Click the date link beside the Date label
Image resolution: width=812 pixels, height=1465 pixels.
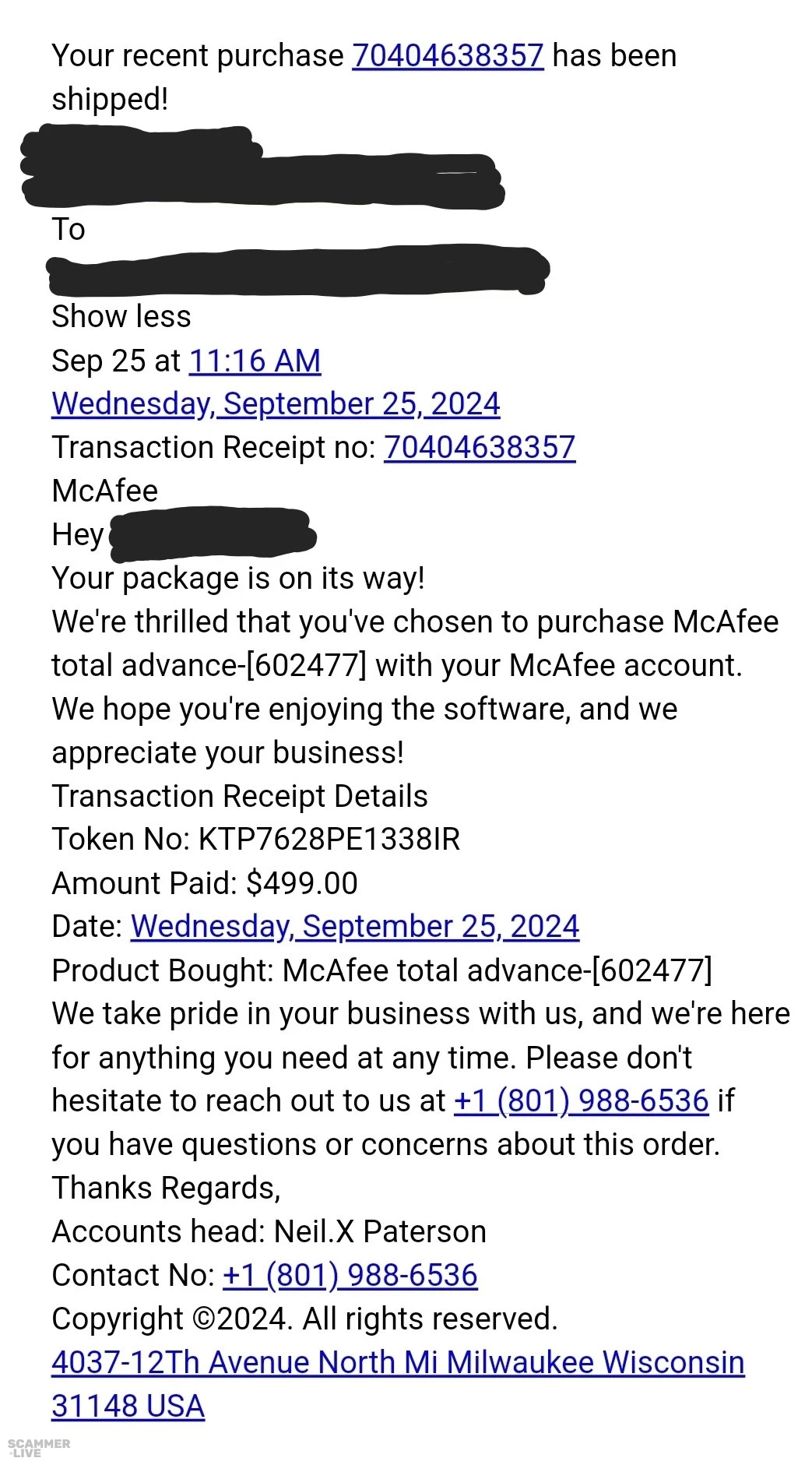click(355, 927)
